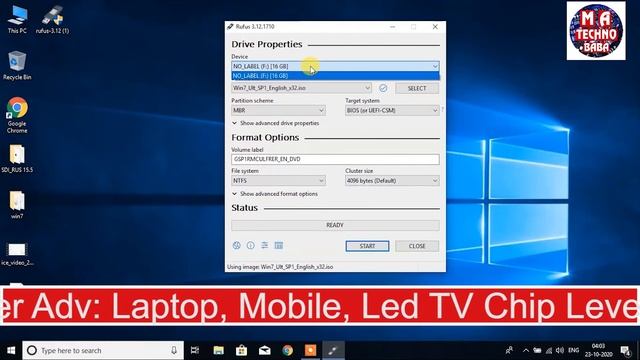Click the network tray icon
The width and height of the screenshot is (640, 360).
click(549, 350)
